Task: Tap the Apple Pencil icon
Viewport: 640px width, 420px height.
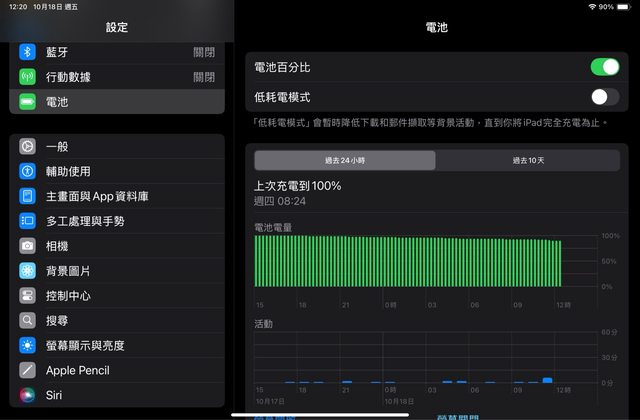Action: click(28, 370)
